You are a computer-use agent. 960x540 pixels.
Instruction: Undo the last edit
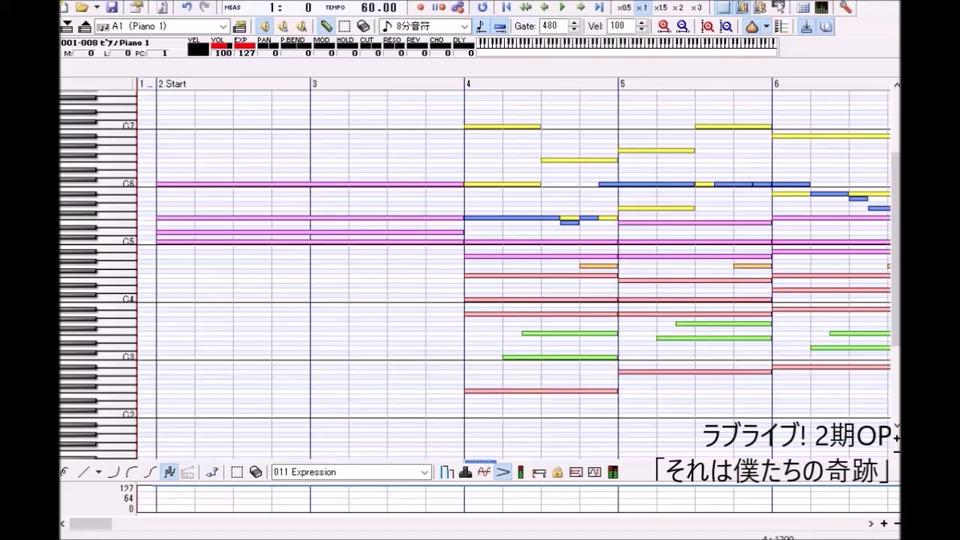pyautogui.click(x=186, y=7)
